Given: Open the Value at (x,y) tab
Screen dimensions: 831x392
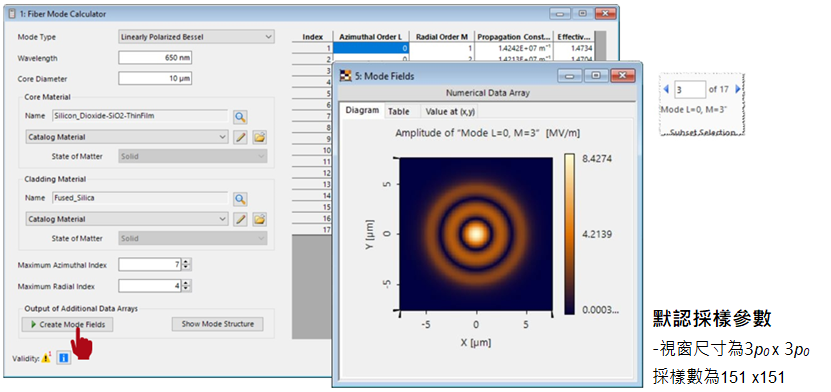Looking at the screenshot, I should [x=450, y=111].
